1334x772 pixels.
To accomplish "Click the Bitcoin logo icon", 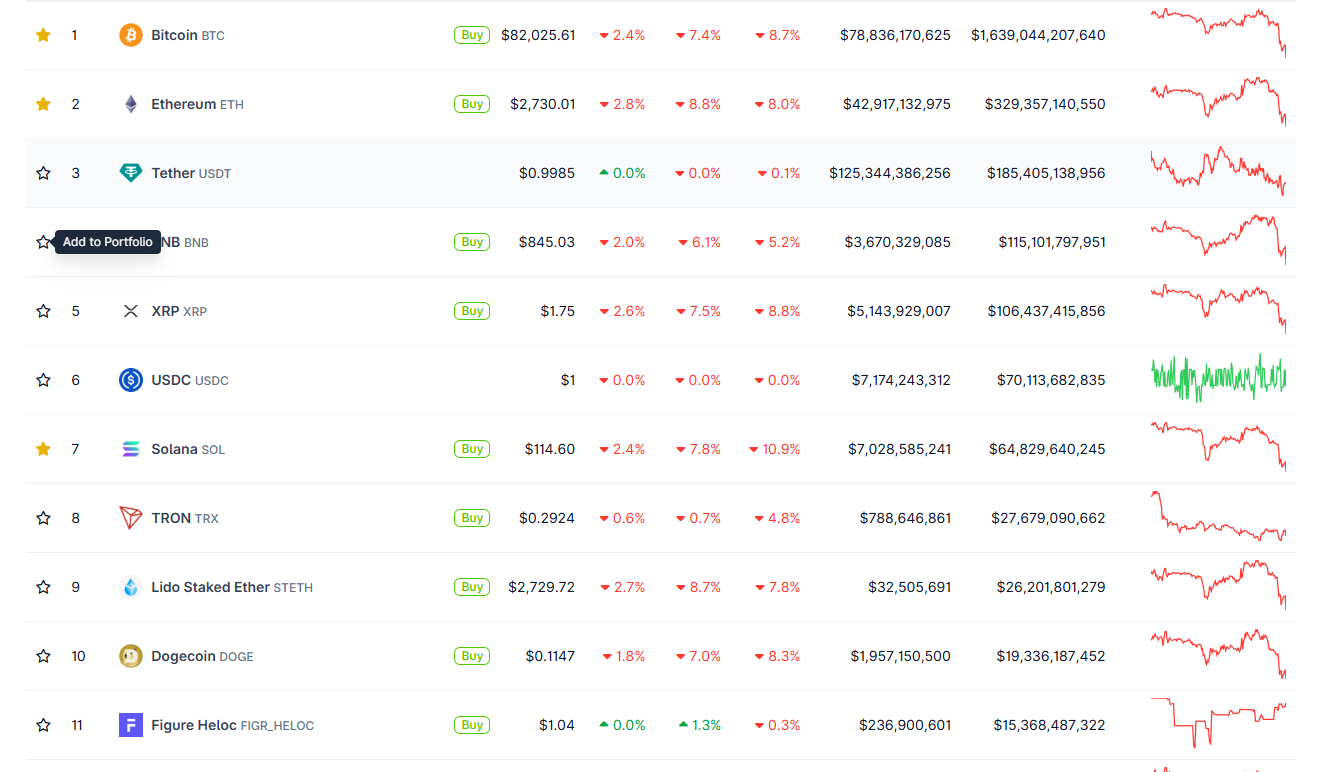I will (x=129, y=34).
